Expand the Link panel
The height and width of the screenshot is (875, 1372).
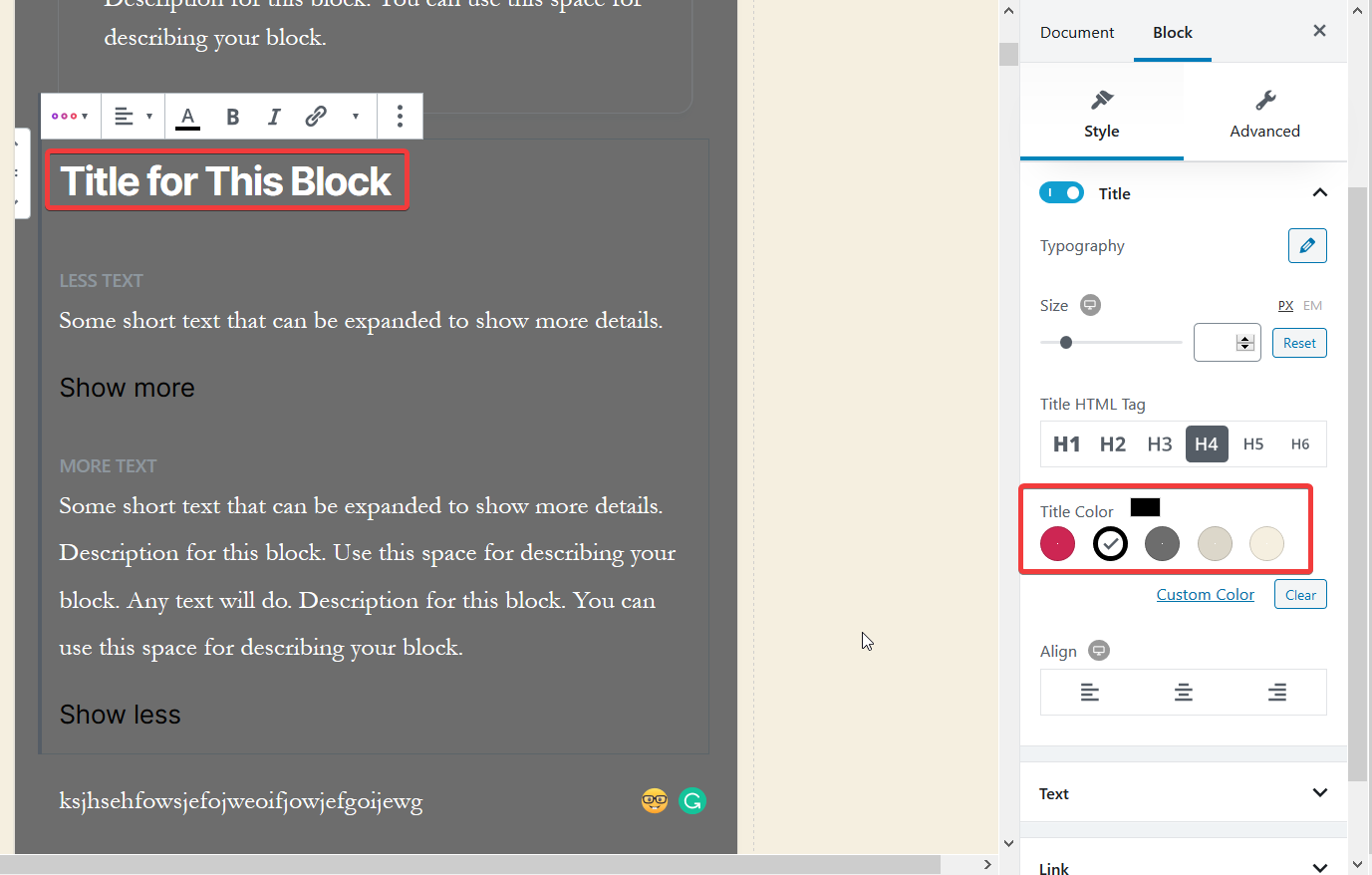coord(1184,868)
